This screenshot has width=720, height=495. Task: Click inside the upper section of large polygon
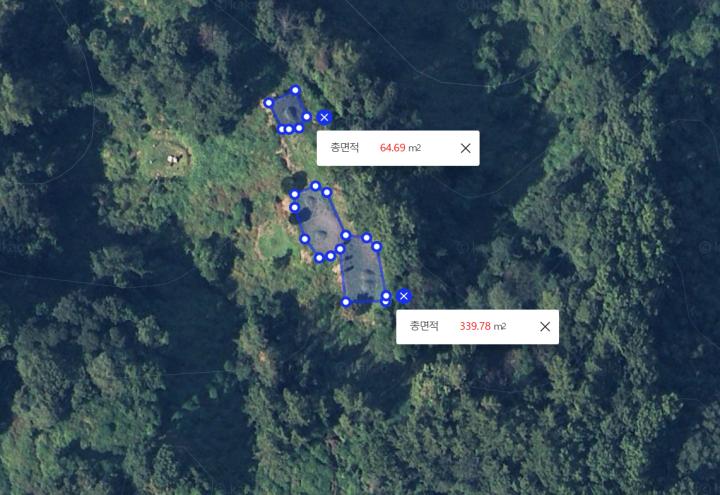point(318,223)
